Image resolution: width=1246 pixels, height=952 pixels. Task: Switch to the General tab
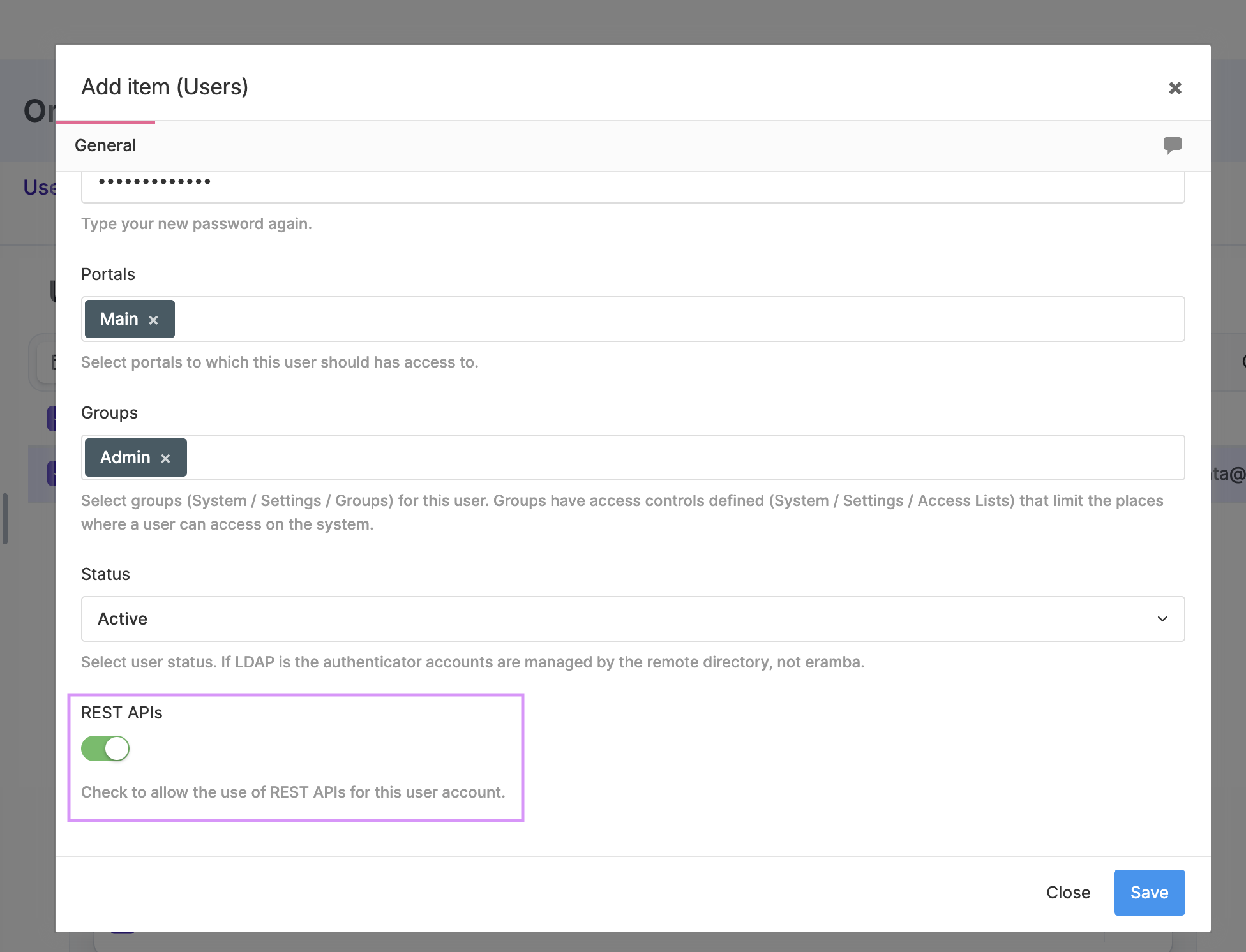point(105,145)
